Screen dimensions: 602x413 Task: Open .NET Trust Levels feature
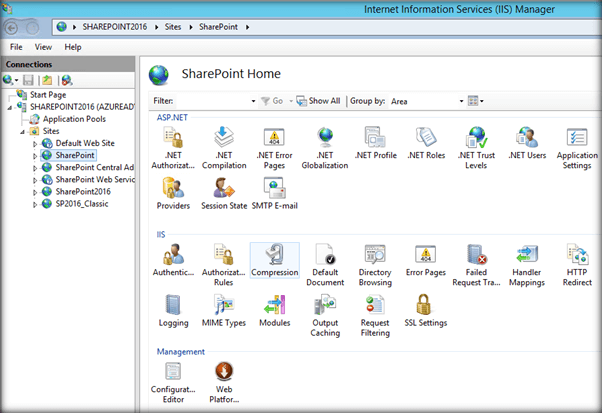point(476,148)
